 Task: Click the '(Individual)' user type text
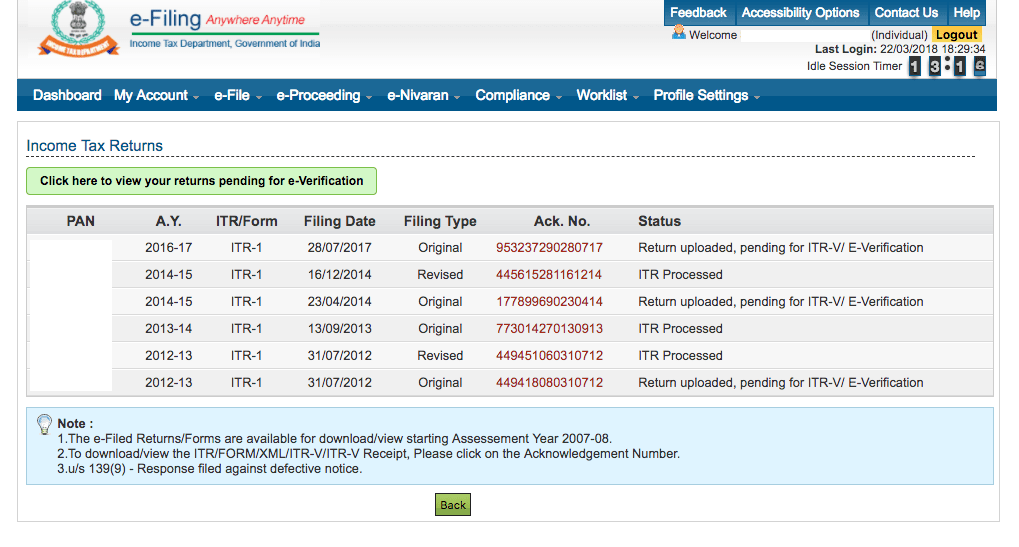tap(899, 35)
